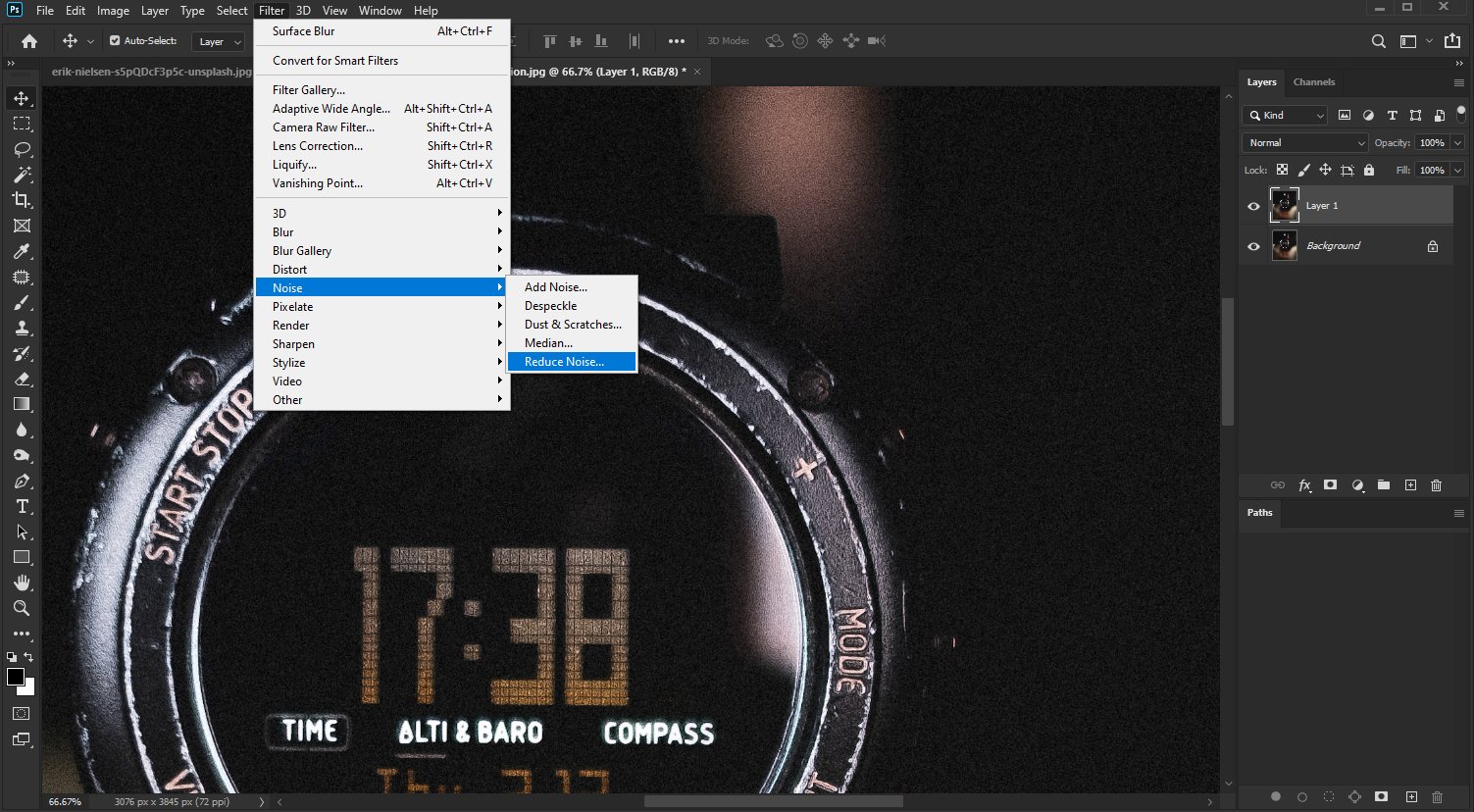This screenshot has height=812, width=1474.
Task: Click Surface Blur at menu top
Action: coord(382,31)
